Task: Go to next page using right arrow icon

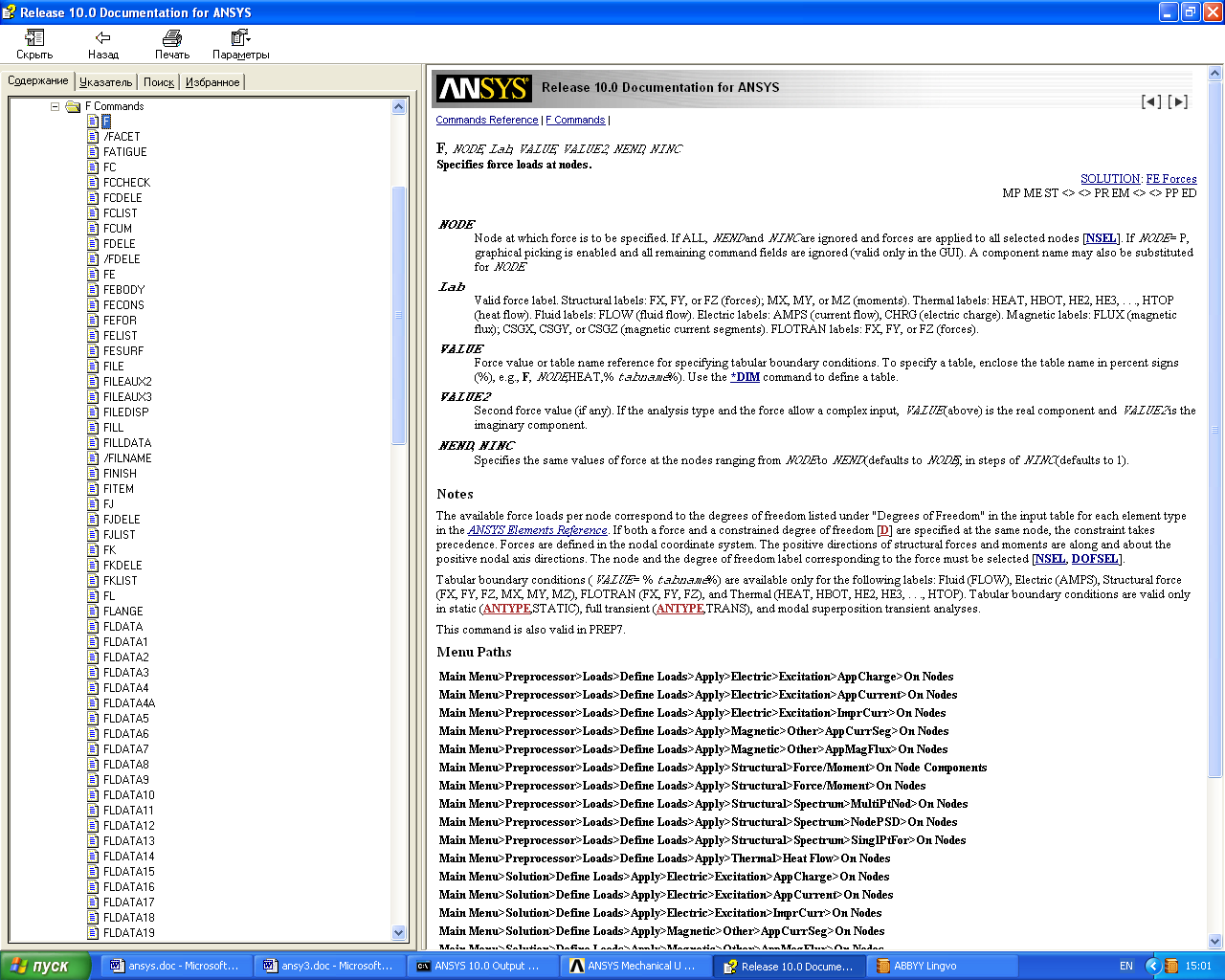Action: click(1178, 101)
